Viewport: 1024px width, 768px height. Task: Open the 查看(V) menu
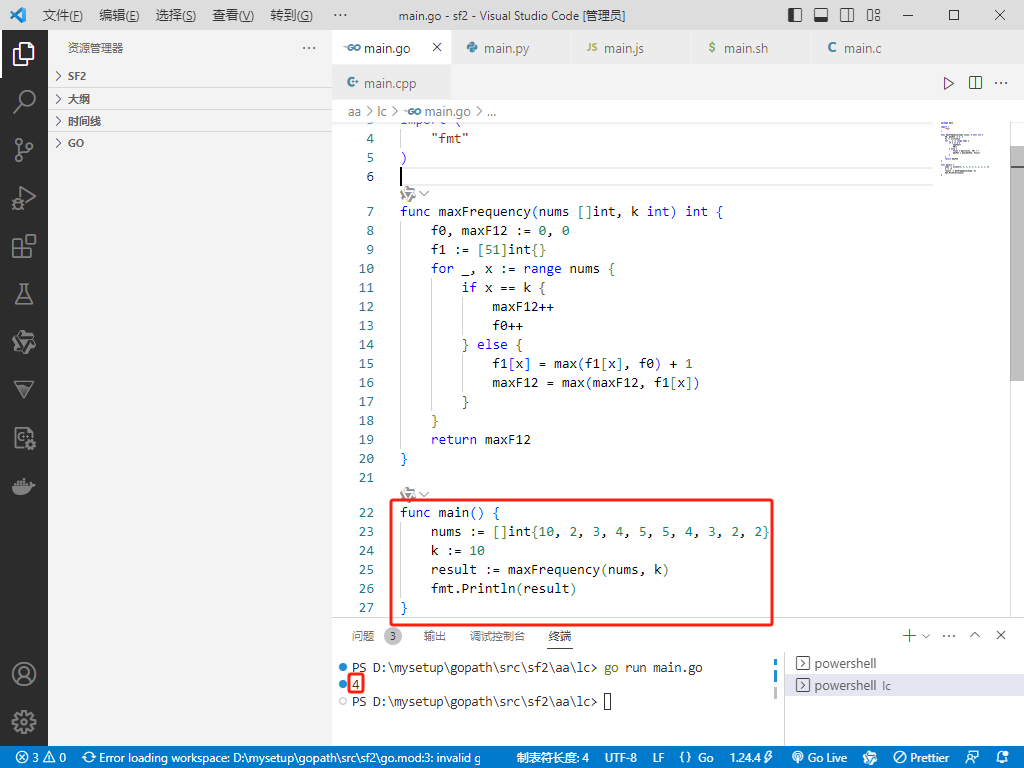[x=233, y=16]
